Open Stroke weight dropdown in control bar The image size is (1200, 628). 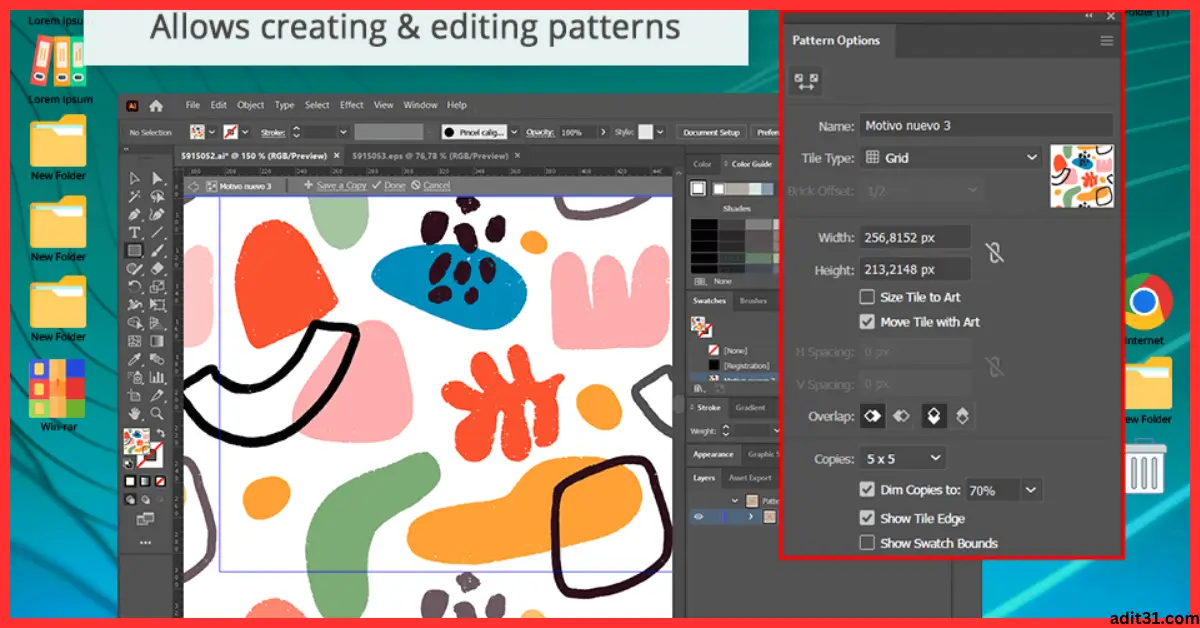[x=342, y=132]
